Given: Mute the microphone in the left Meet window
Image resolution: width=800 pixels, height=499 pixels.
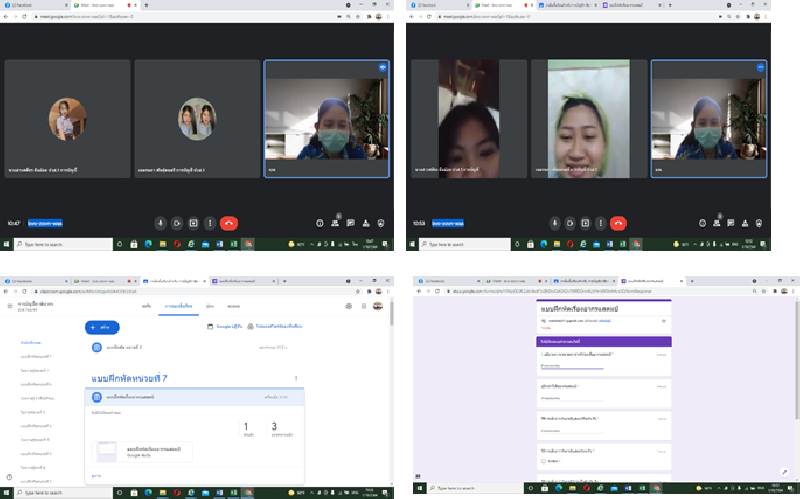Looking at the screenshot, I should point(160,223).
